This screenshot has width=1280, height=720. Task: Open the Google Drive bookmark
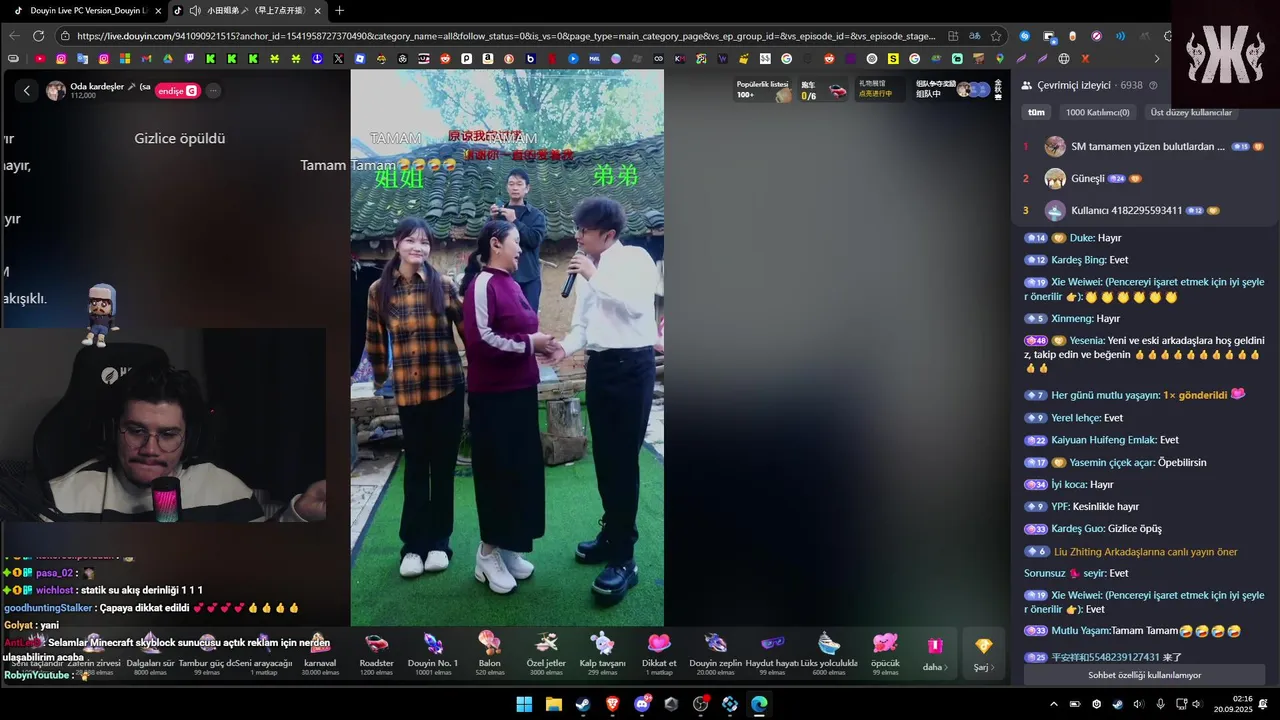[168, 59]
